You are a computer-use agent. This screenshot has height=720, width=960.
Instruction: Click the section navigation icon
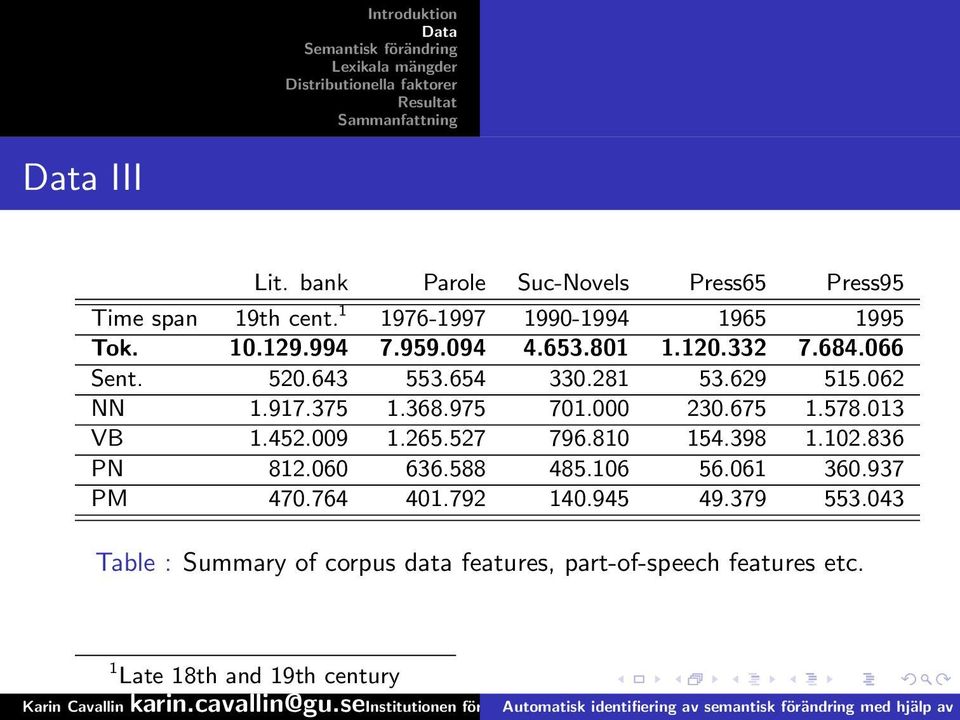[812, 679]
